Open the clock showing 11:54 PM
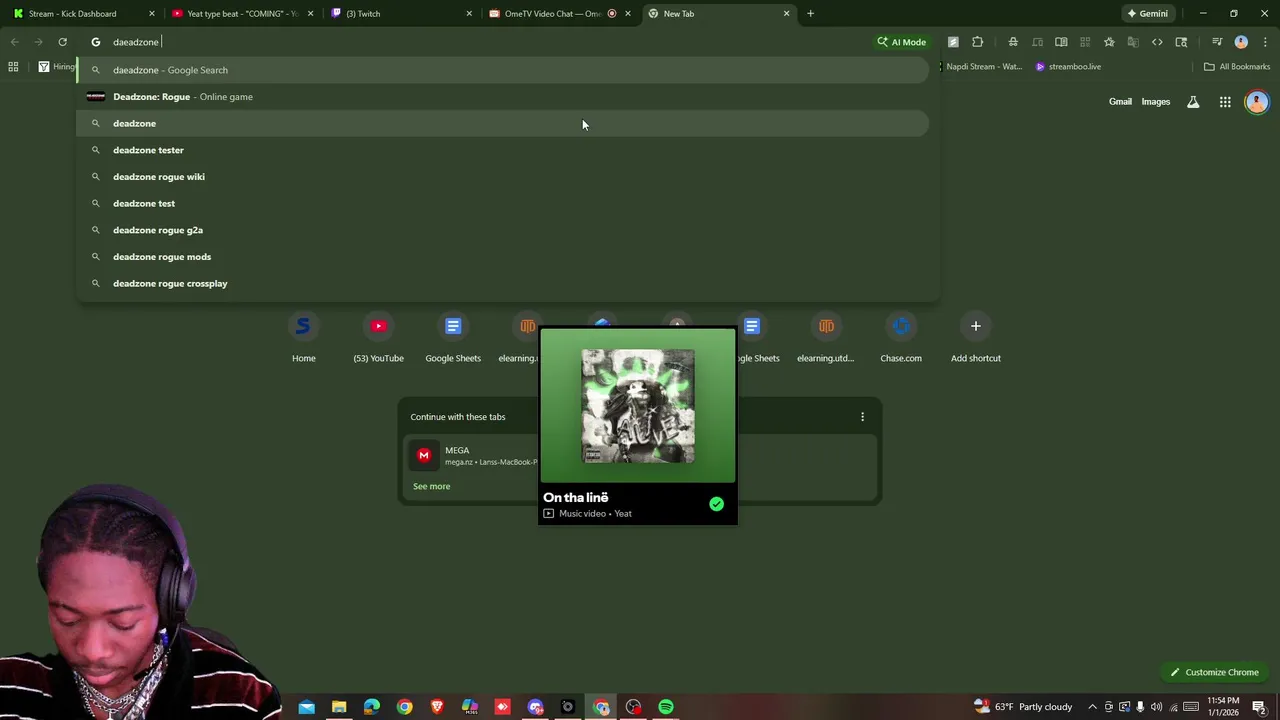Viewport: 1280px width, 720px height. tap(1223, 707)
